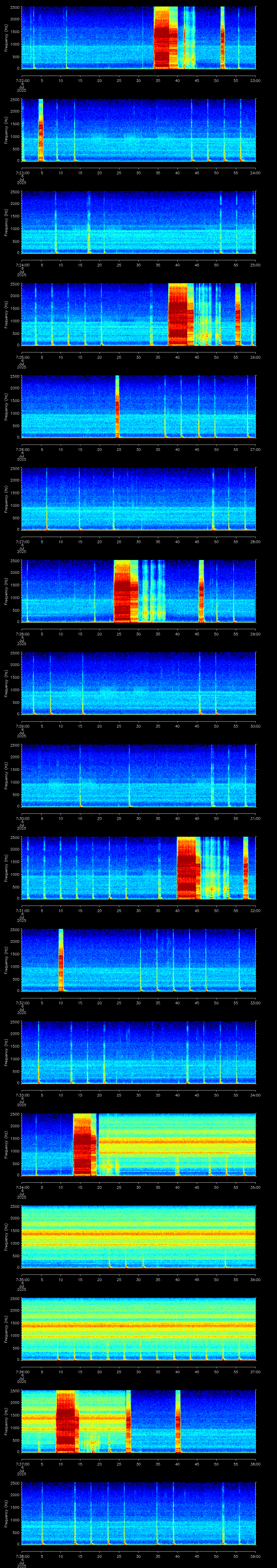Click the 40 second tick on the 7:25:00 axis
Viewport: 277px width, 1568px height.
[178, 357]
